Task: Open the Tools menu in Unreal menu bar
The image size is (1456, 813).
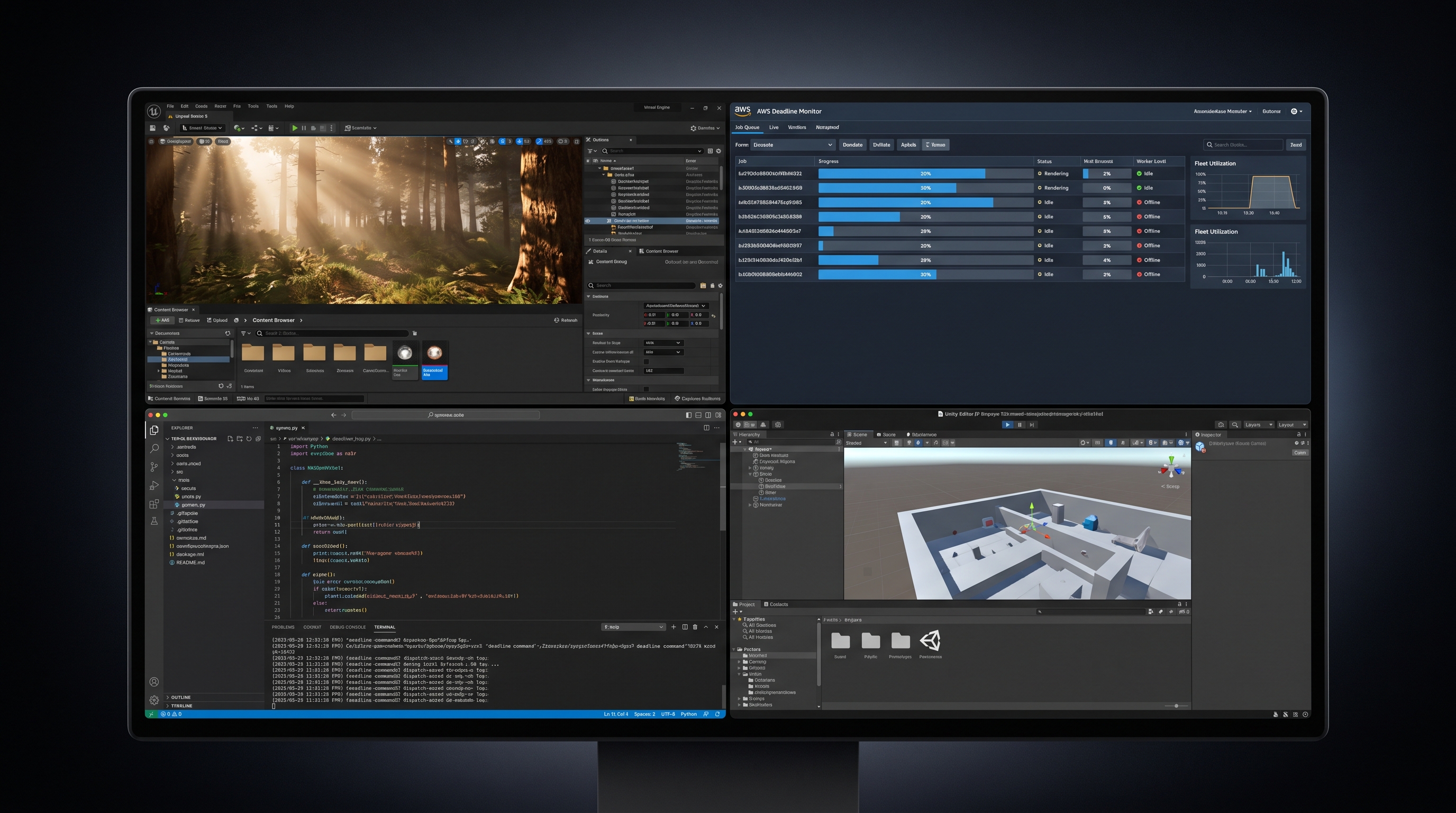Action: [253, 106]
